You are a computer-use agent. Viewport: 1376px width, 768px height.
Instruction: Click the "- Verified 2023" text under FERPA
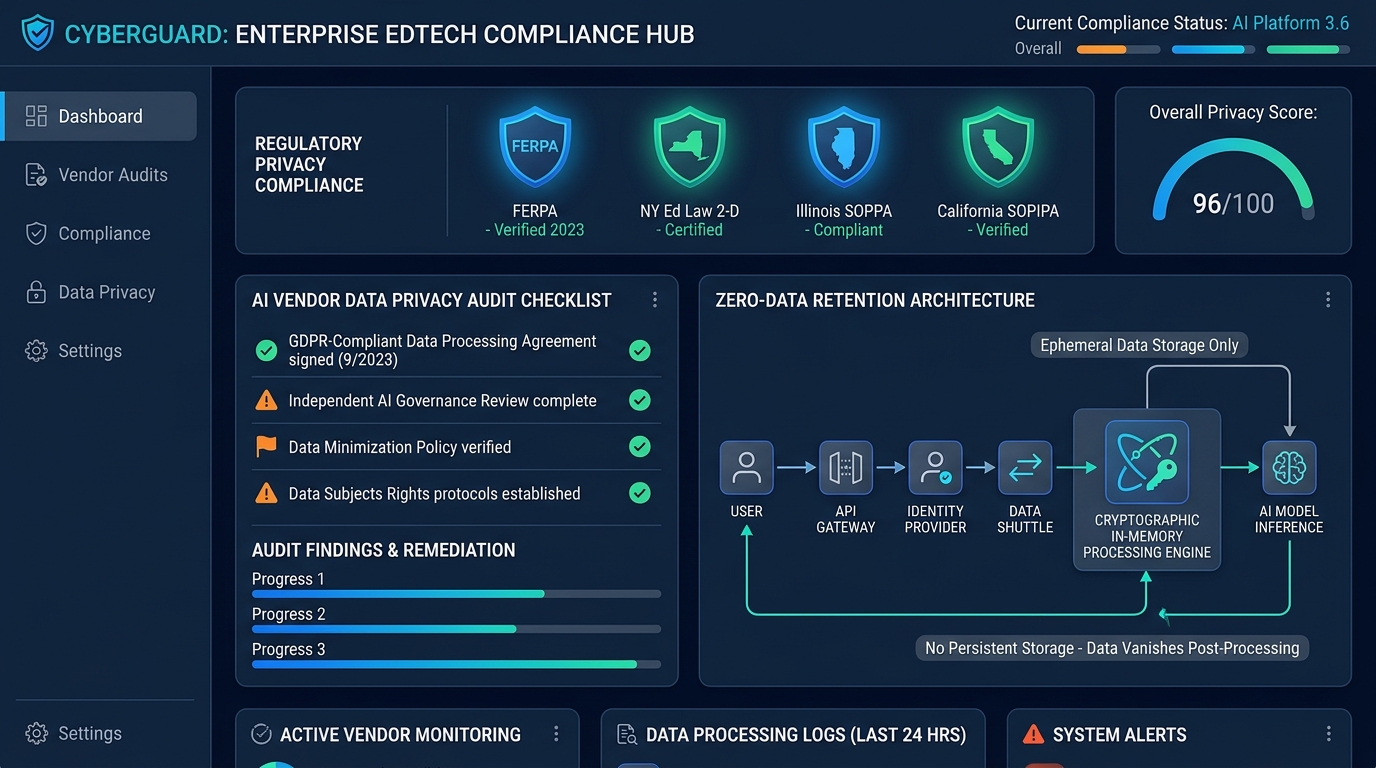click(x=535, y=230)
